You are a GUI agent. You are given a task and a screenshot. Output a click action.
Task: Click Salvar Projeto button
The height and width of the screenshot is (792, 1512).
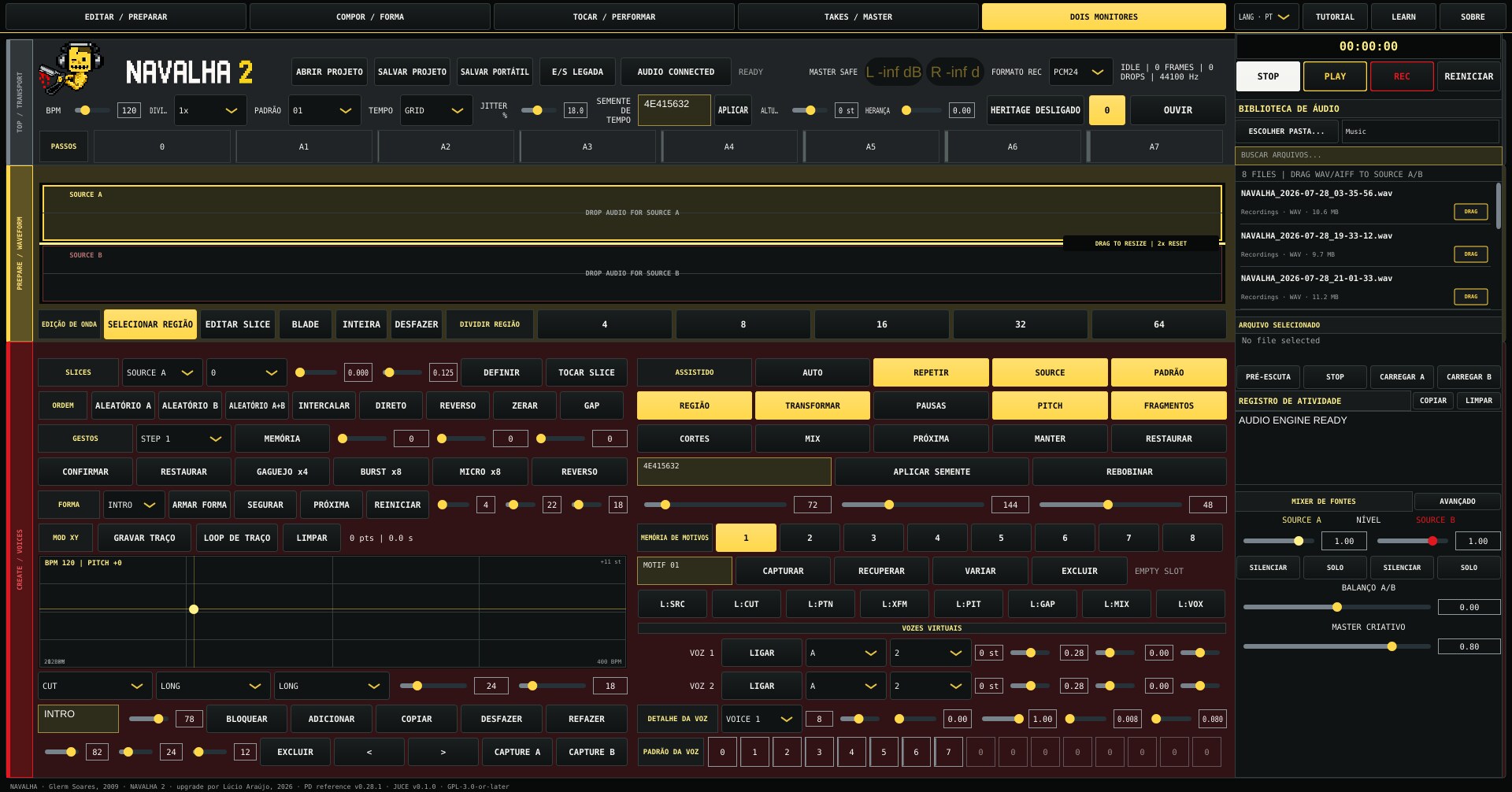(x=412, y=72)
